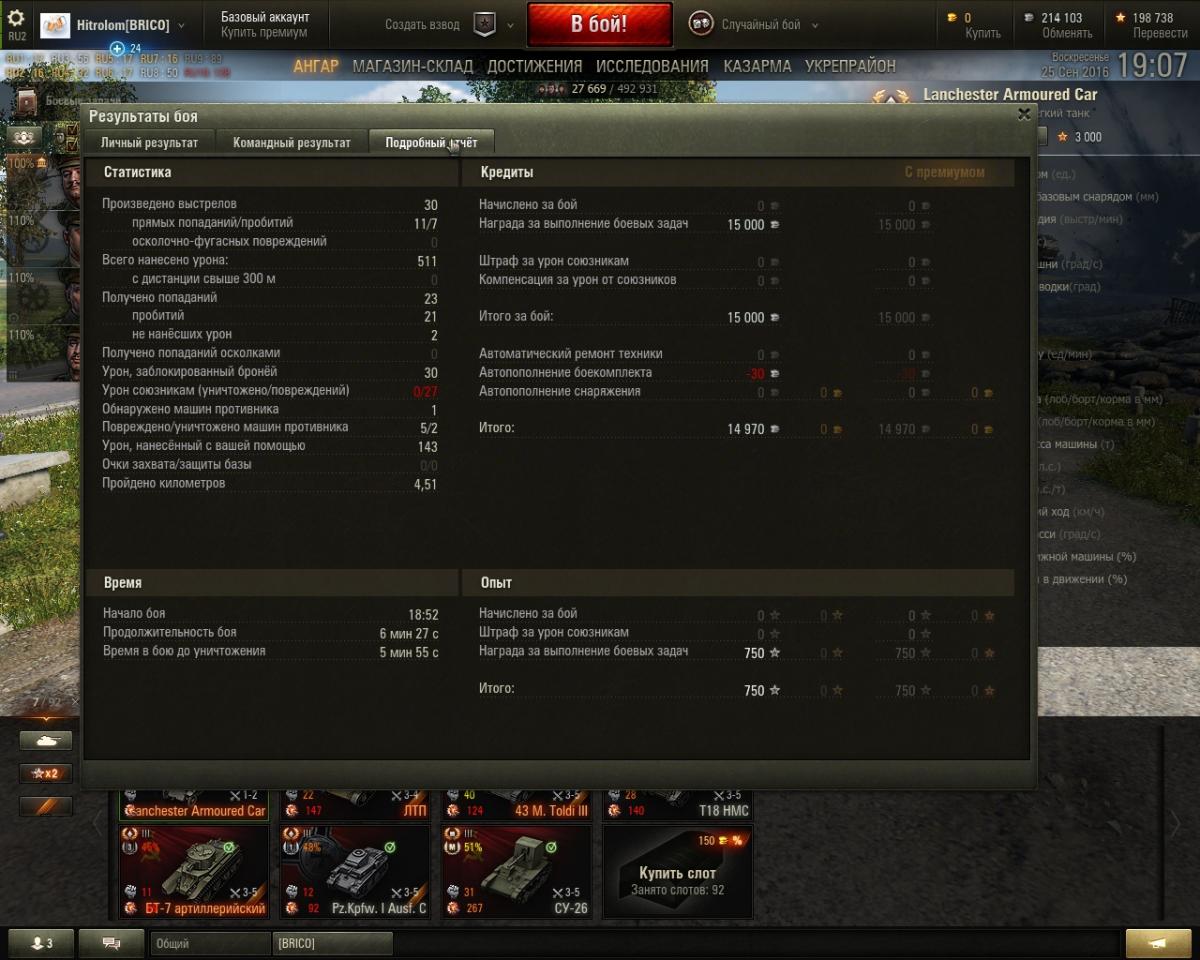The image size is (1200, 960).
Task: Click the notifications megaphone button
Action: [x=1158, y=943]
